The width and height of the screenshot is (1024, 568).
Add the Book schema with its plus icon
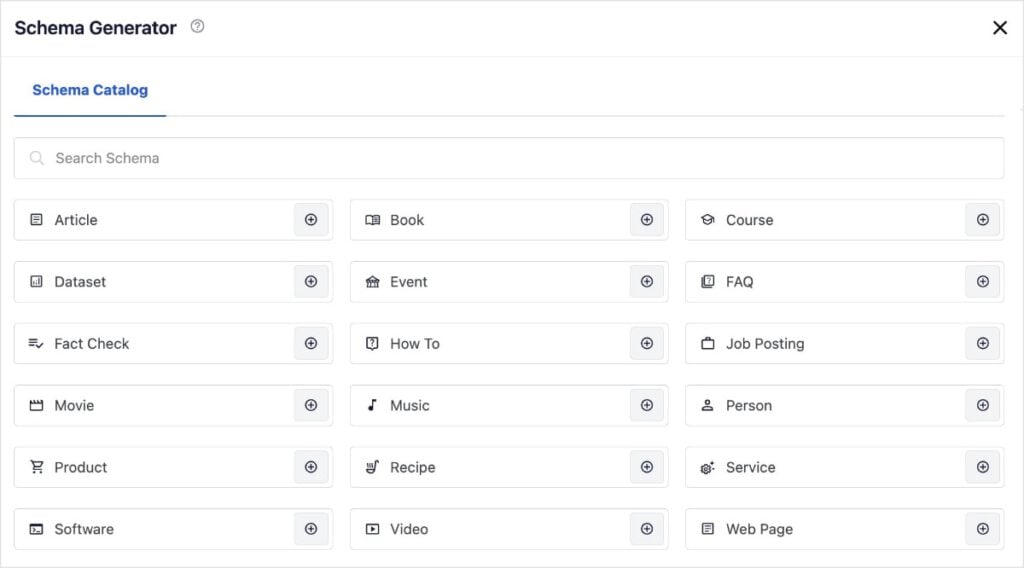coord(647,220)
